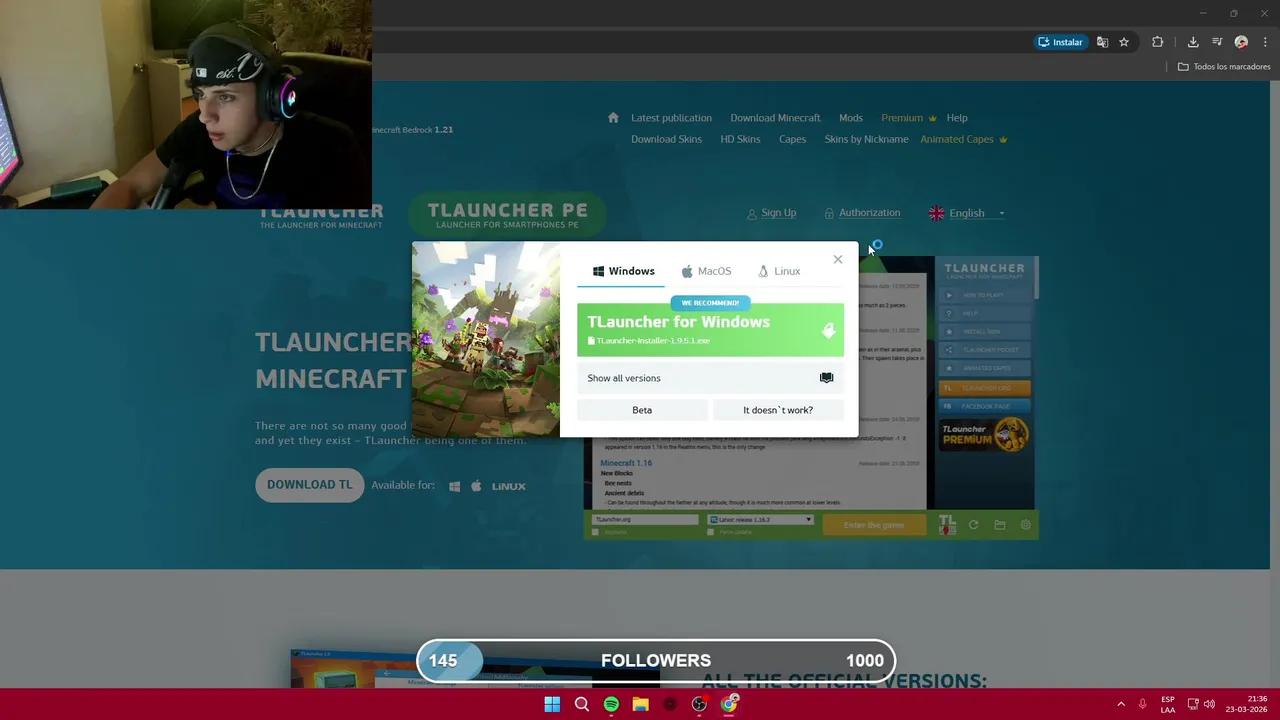Open the clock showing 21:36
The height and width of the screenshot is (720, 1280).
tap(1246, 704)
